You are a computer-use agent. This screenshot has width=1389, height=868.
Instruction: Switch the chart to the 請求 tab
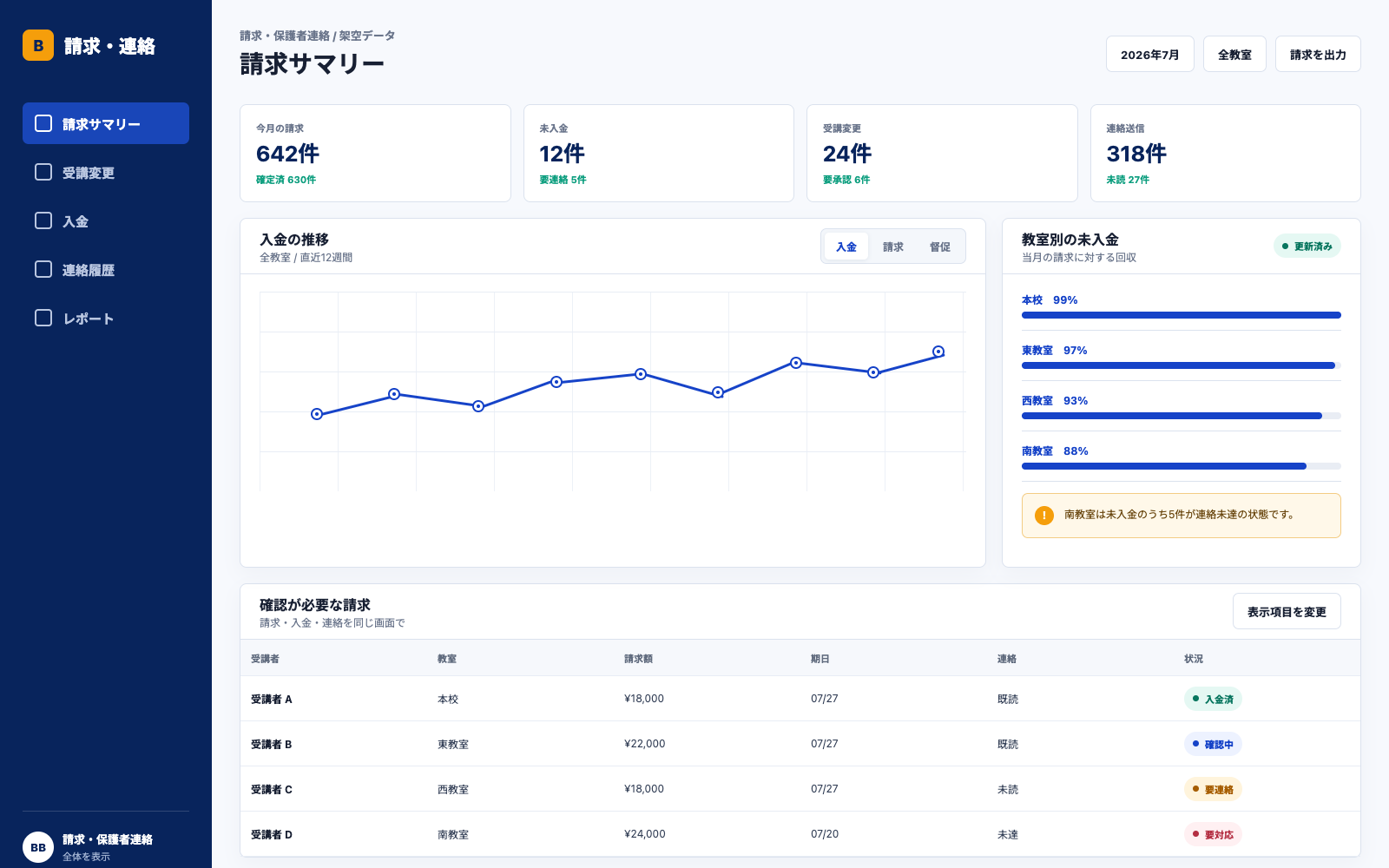tap(893, 247)
